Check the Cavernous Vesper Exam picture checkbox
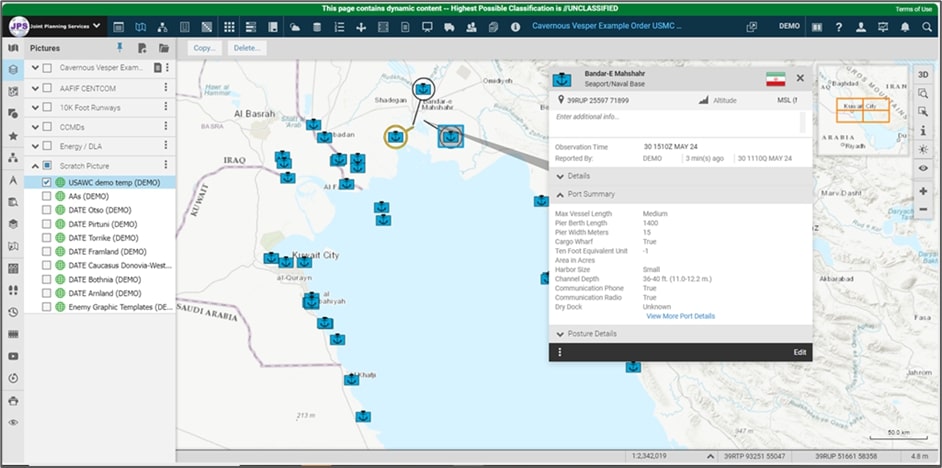Image resolution: width=942 pixels, height=468 pixels. click(x=47, y=68)
